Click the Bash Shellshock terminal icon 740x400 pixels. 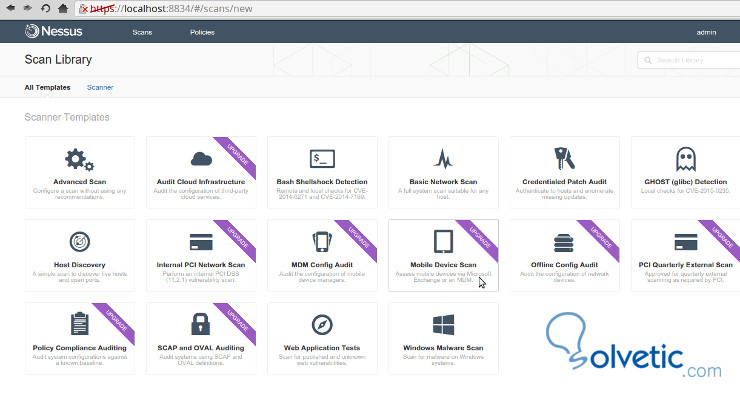tap(322, 159)
